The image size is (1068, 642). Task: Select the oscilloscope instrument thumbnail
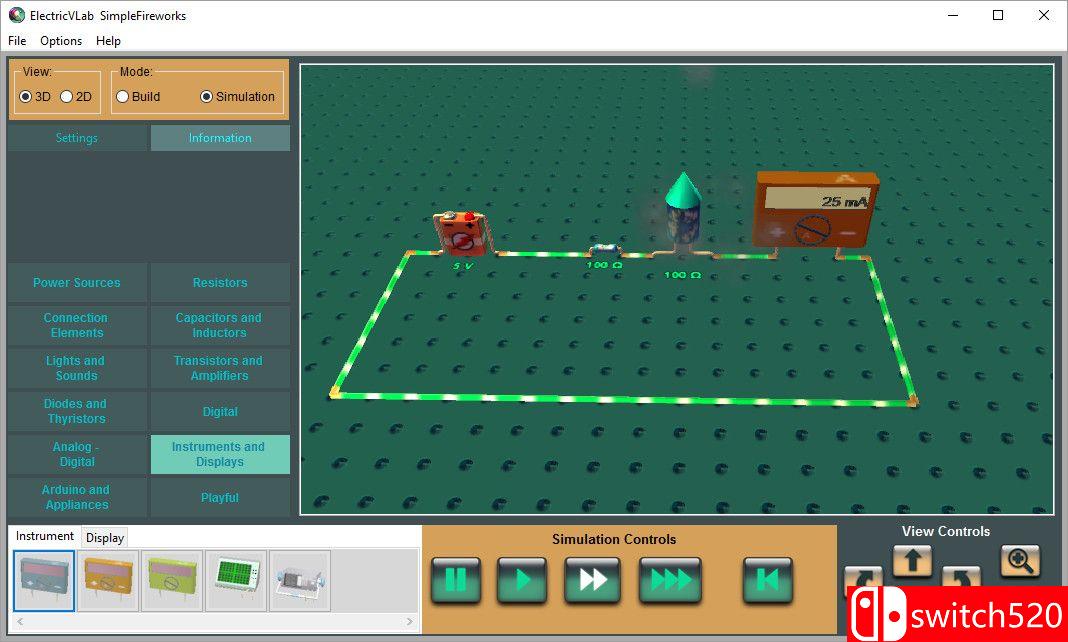(x=236, y=581)
